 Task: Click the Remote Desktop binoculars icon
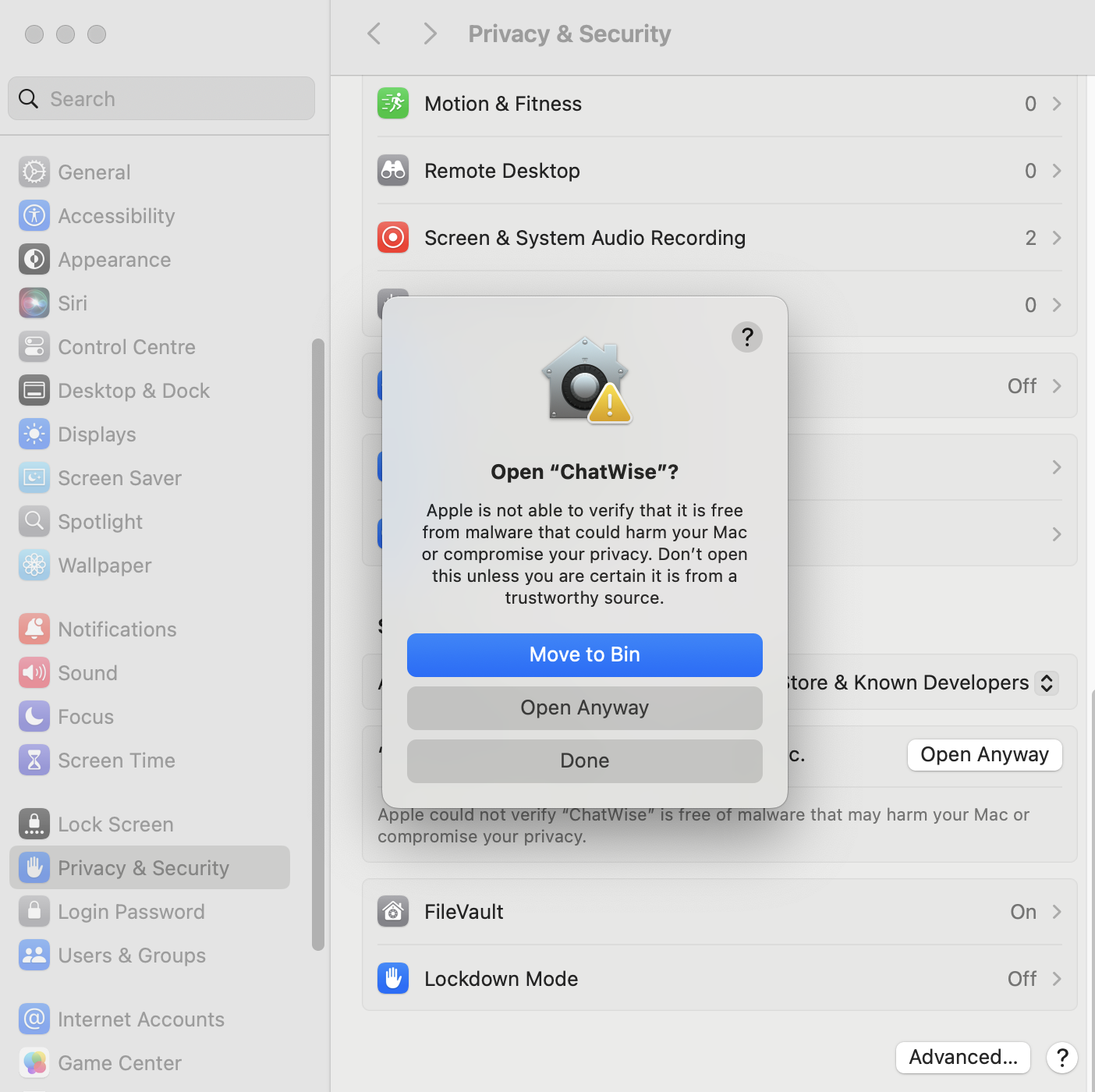393,171
